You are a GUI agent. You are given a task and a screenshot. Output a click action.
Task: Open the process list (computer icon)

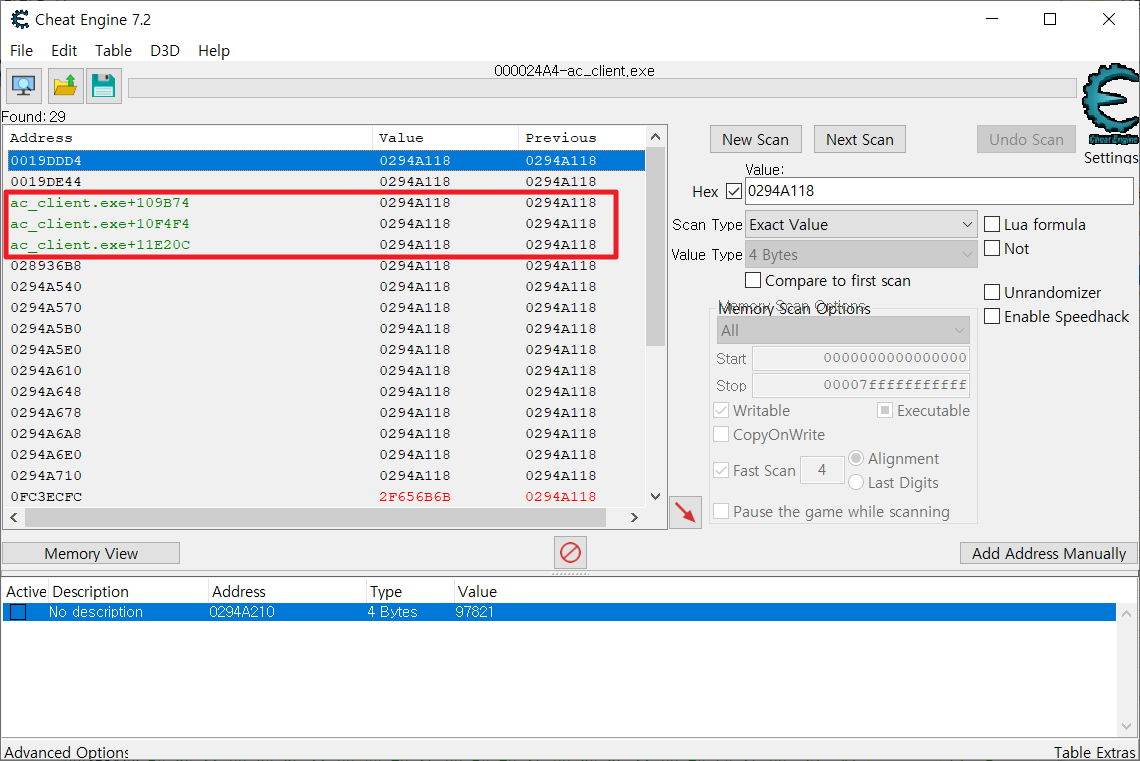point(24,86)
